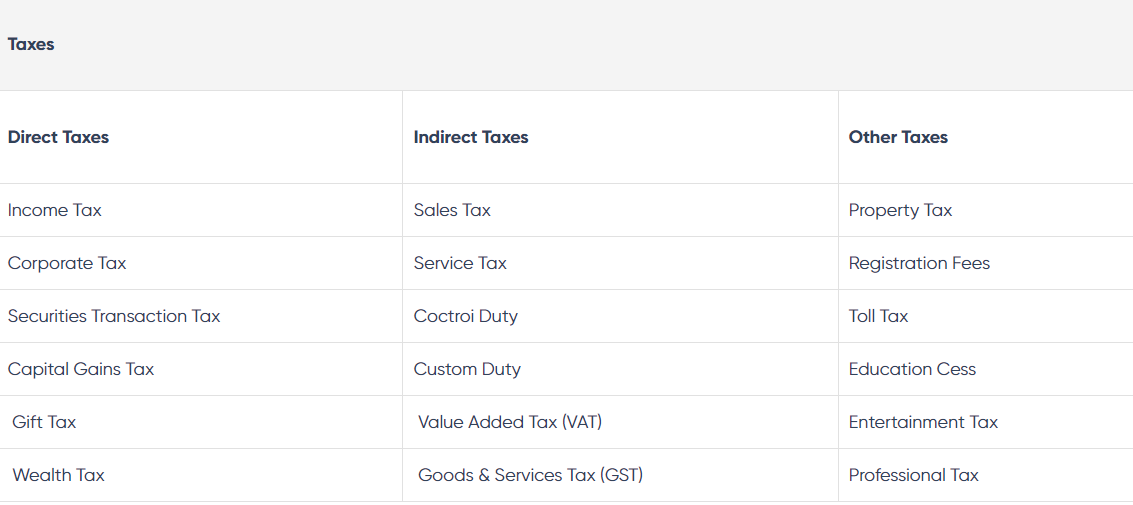Click the Professional Tax cell
This screenshot has width=1133, height=505.
click(913, 475)
